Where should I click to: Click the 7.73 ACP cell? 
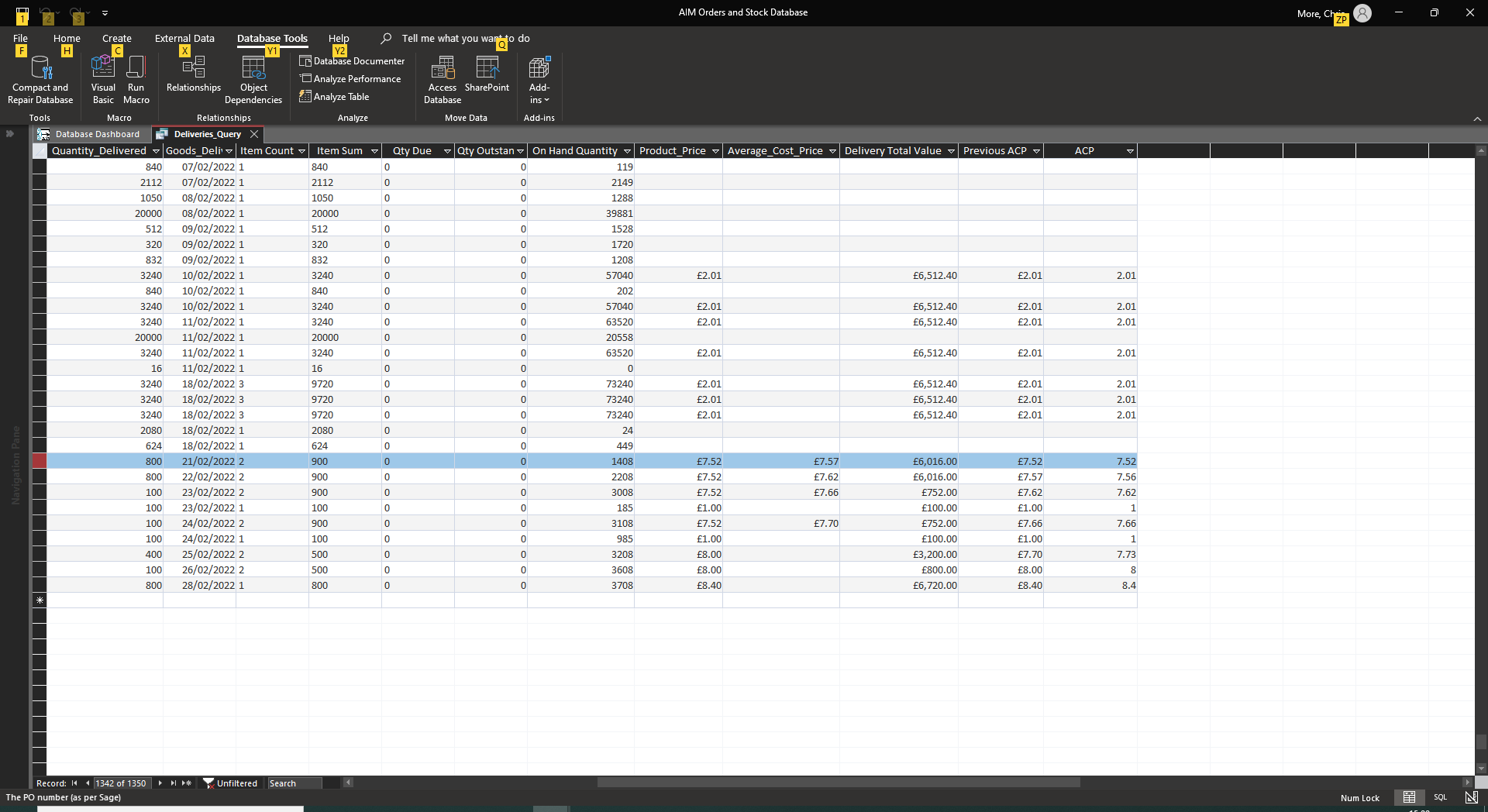click(x=1090, y=554)
